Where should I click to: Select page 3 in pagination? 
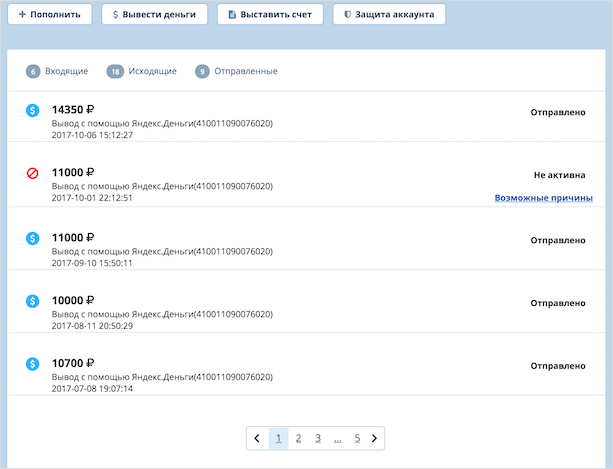point(317,438)
